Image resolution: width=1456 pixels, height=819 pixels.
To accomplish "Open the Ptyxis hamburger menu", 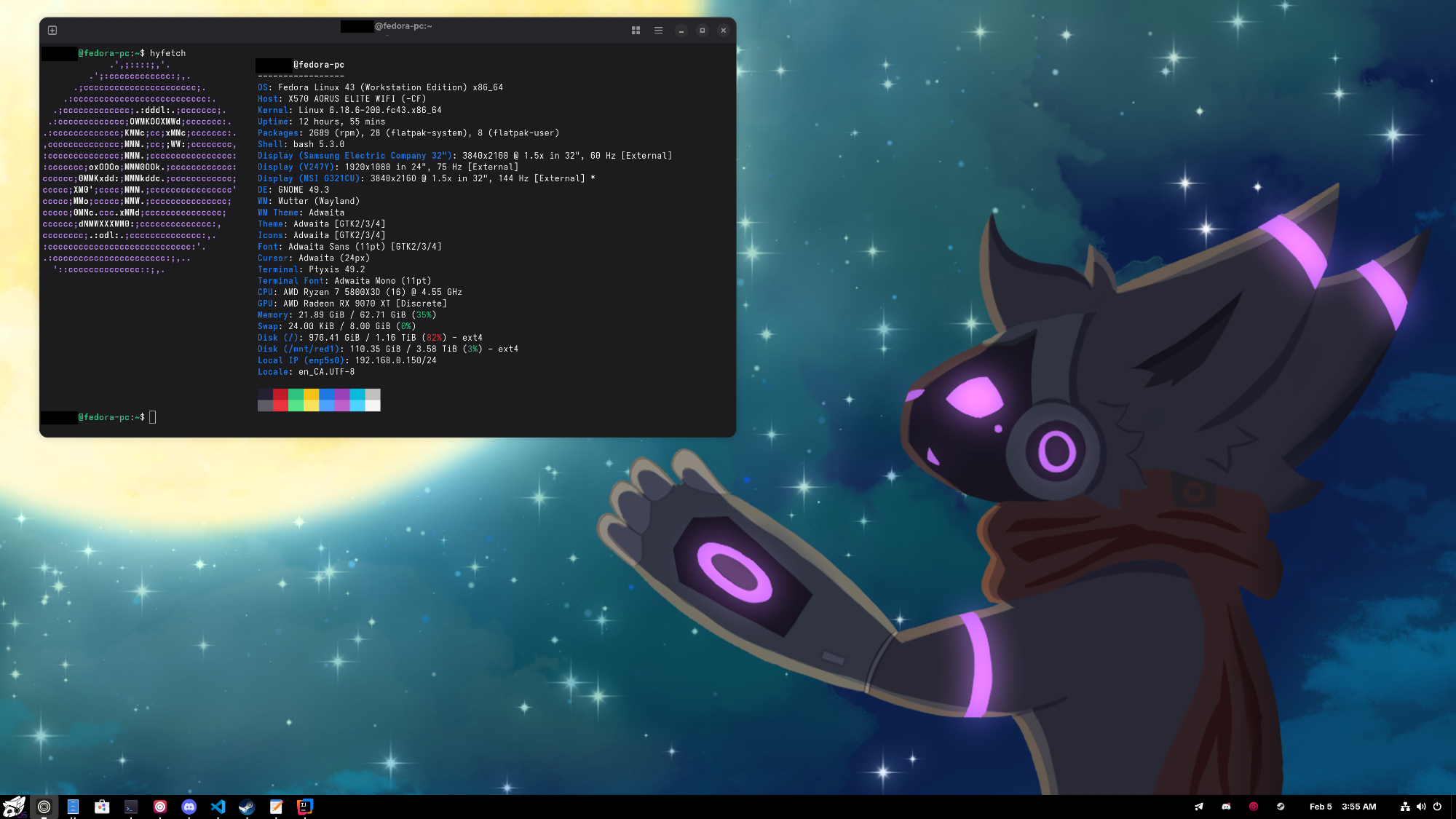I will pyautogui.click(x=658, y=30).
